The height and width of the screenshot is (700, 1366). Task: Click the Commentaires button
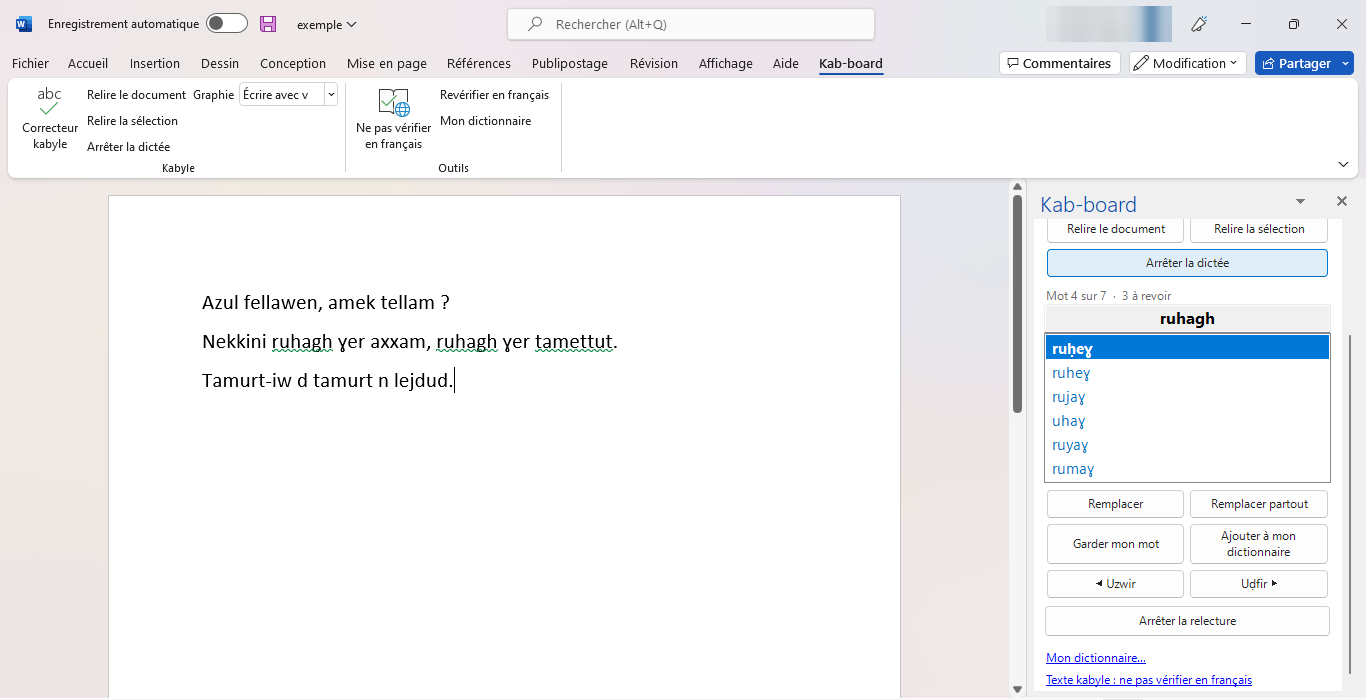(x=1059, y=63)
